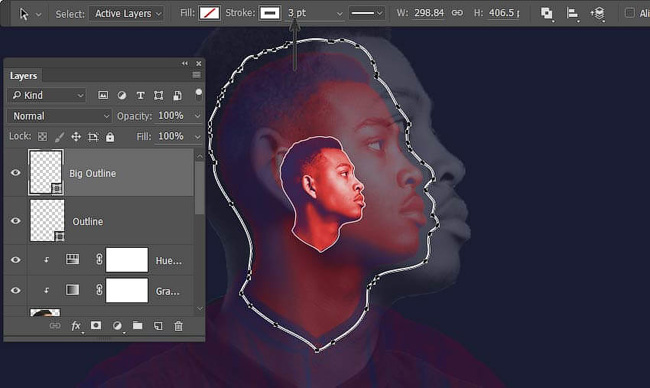Open the Kind filter dropdown
Viewport: 650px width, 388px height.
pos(47,95)
